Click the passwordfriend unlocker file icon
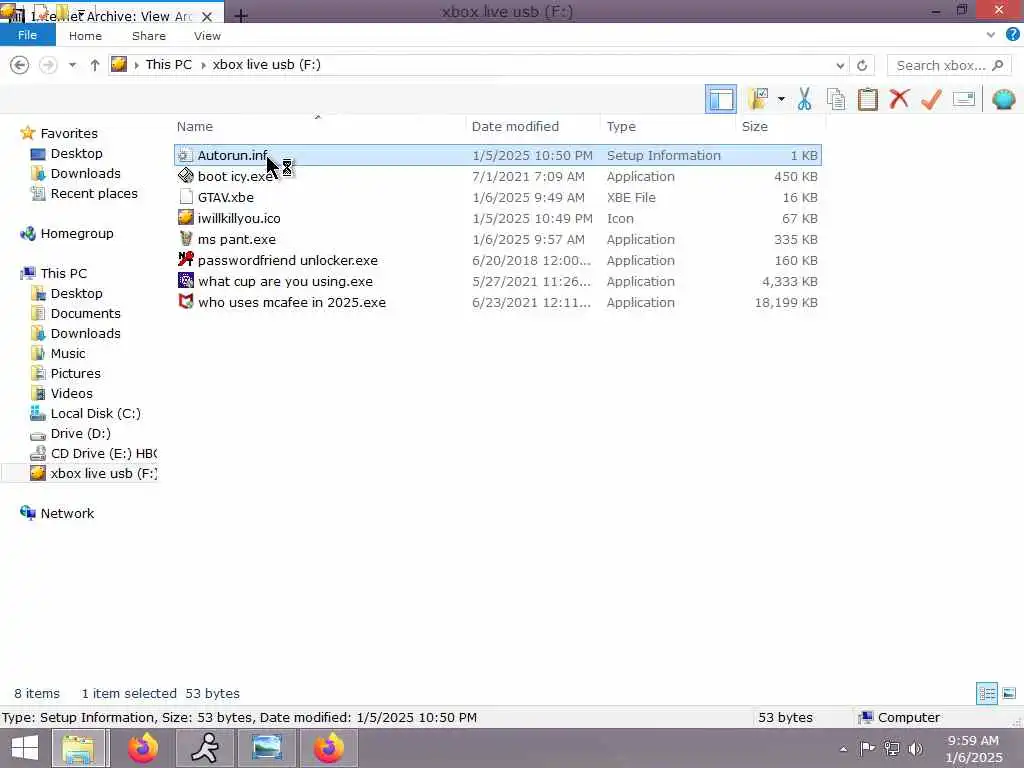The height and width of the screenshot is (768, 1024). (186, 259)
